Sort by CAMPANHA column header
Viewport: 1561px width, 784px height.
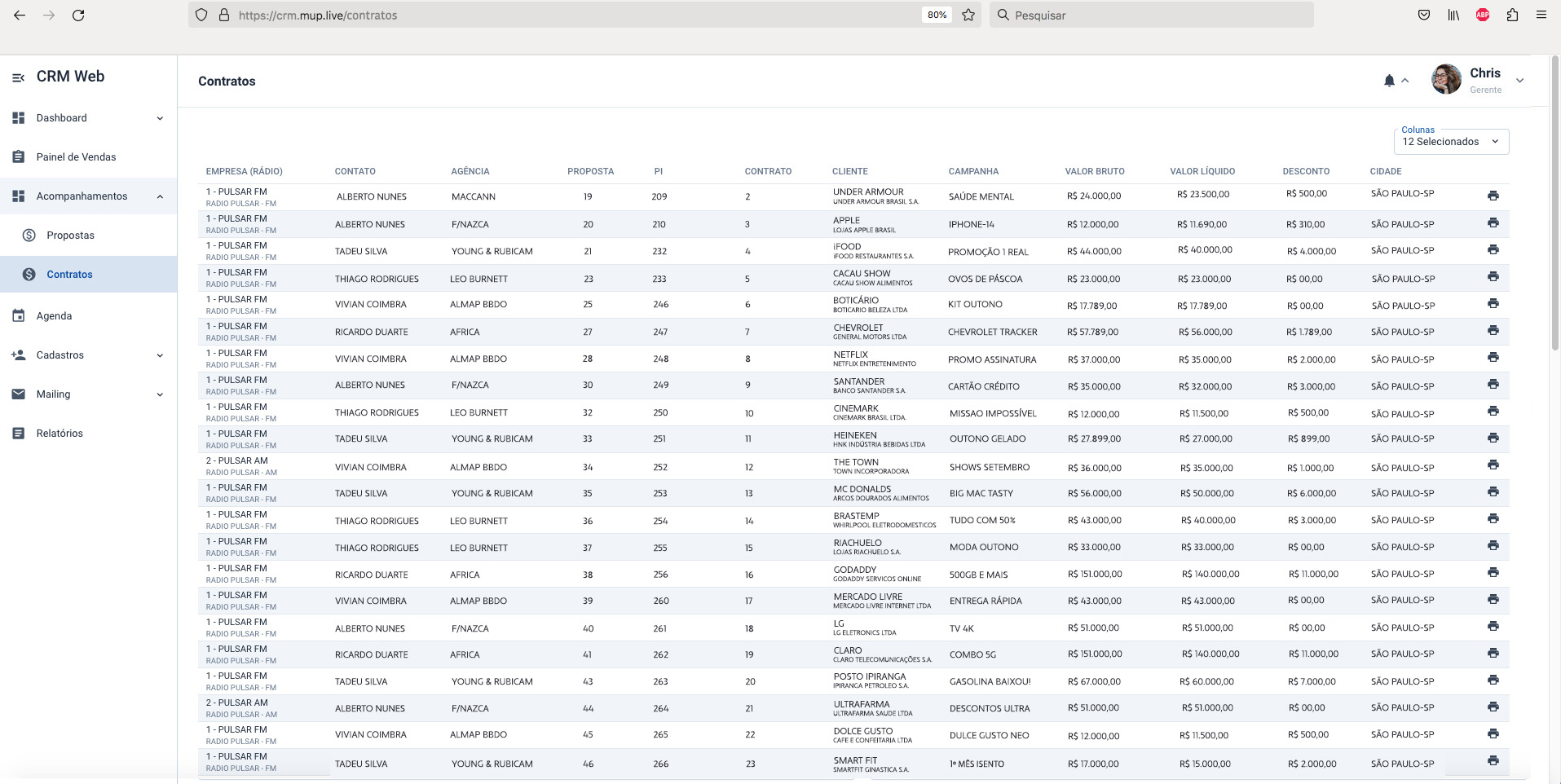coord(973,171)
